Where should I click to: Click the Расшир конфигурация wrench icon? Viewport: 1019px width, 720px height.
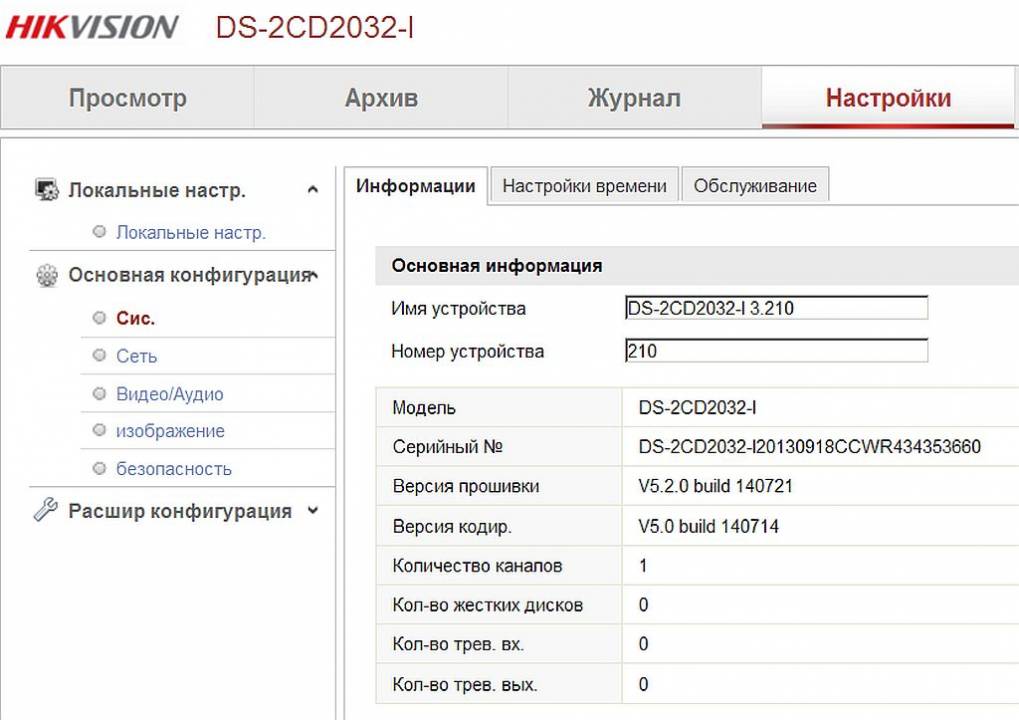[45, 510]
